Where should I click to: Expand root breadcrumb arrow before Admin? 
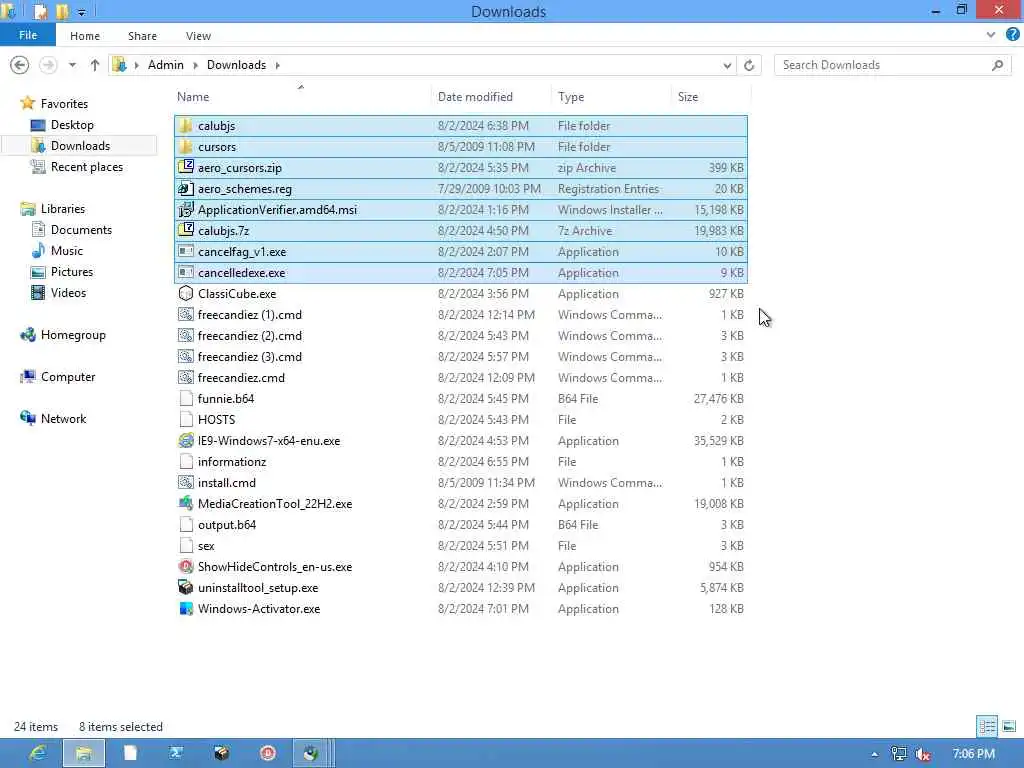pyautogui.click(x=136, y=65)
